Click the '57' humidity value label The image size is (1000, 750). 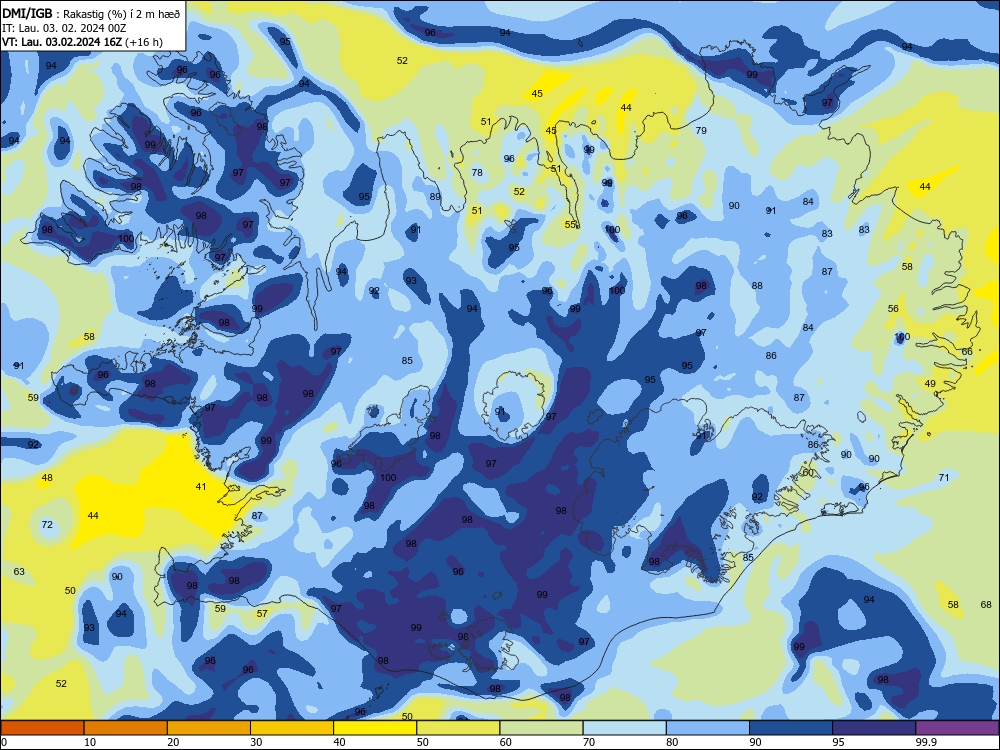tap(262, 614)
